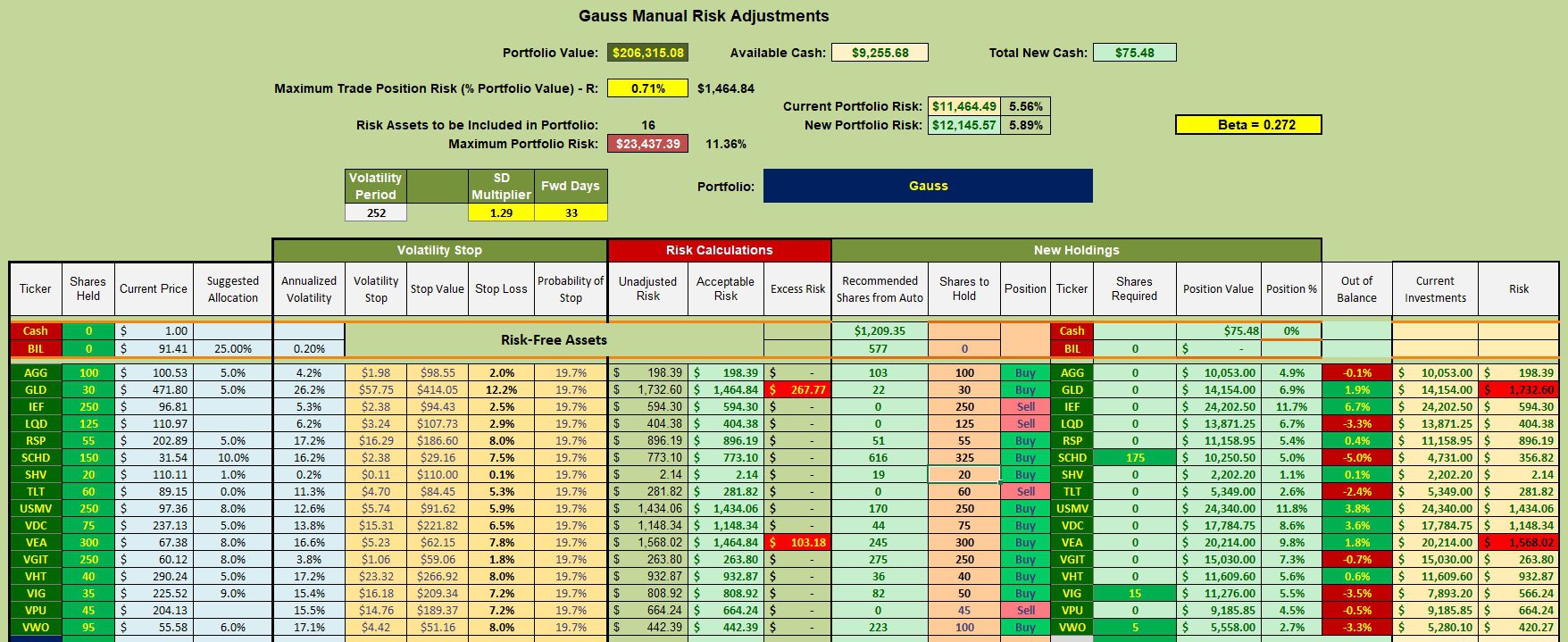The image size is (1568, 642).
Task: Click the Current Investments column header
Action: [x=1435, y=289]
